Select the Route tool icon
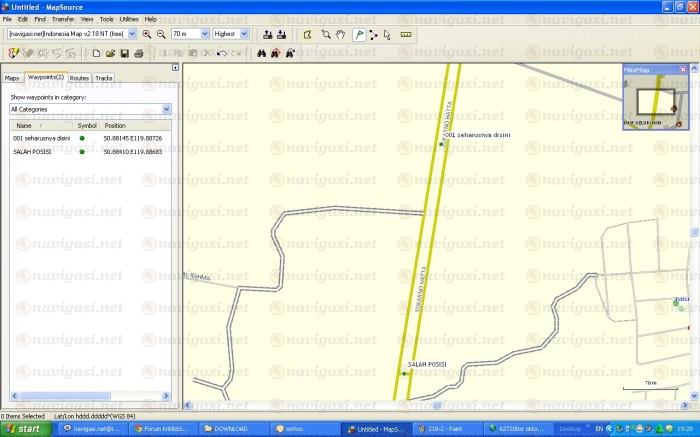This screenshot has height=437, width=700. [x=373, y=33]
